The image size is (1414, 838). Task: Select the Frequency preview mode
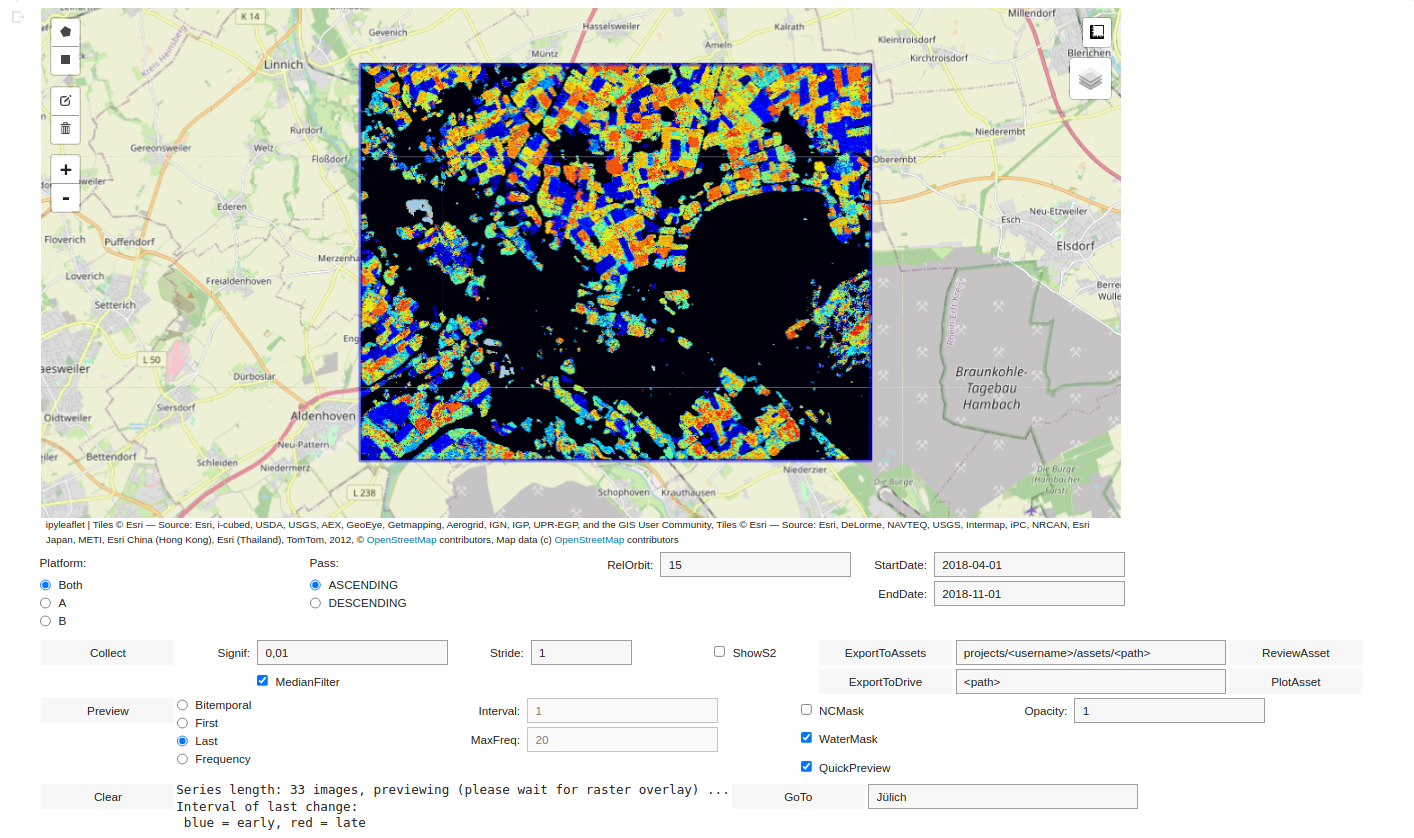click(182, 759)
